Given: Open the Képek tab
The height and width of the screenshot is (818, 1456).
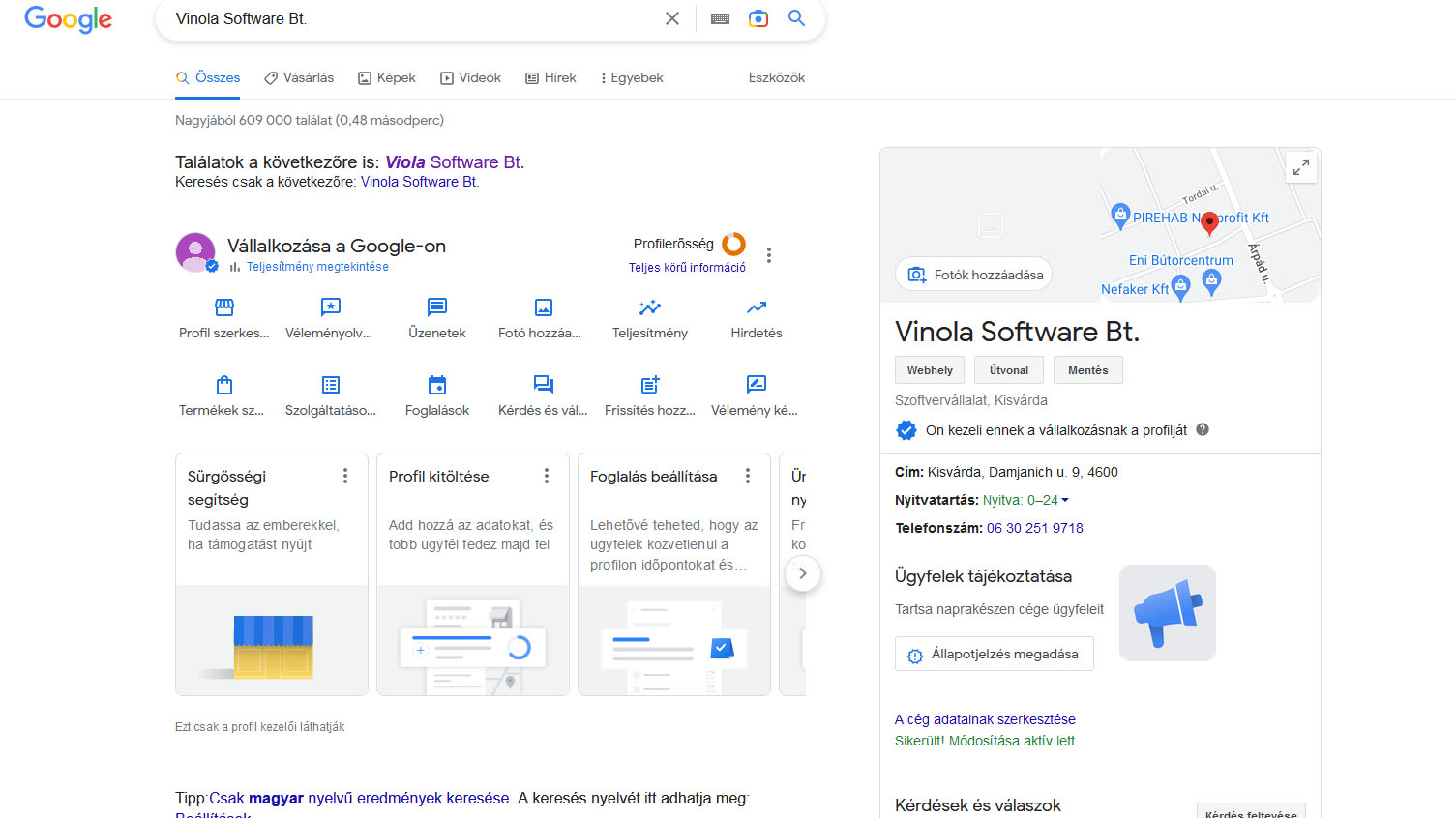Looking at the screenshot, I should coord(387,77).
